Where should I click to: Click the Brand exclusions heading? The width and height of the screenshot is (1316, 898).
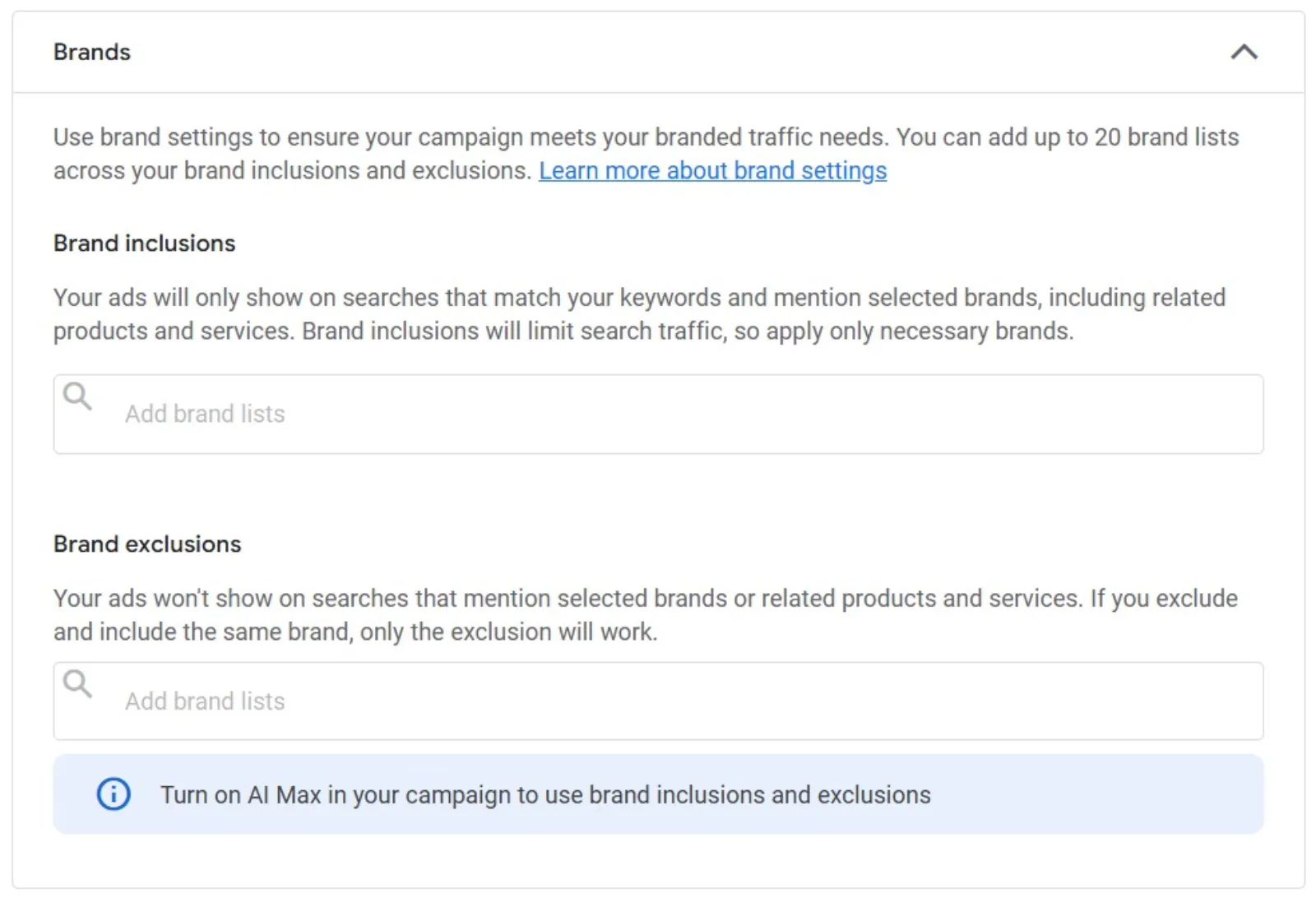point(147,544)
